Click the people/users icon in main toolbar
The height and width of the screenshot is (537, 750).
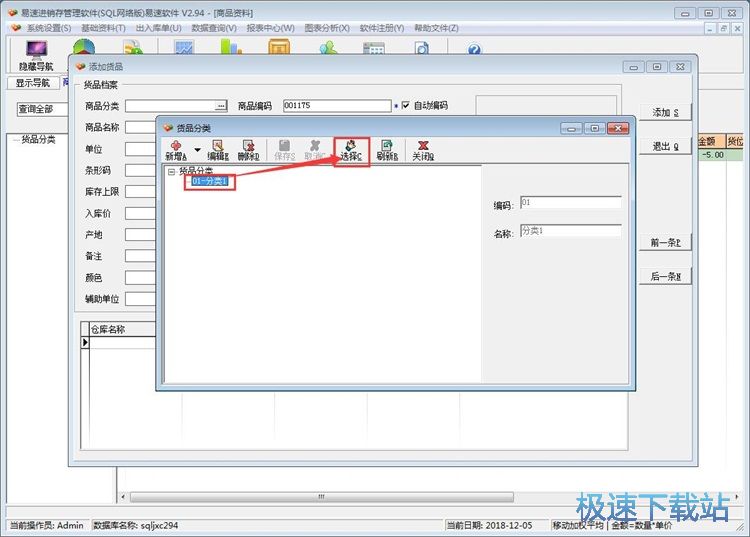pyautogui.click(x=329, y=48)
